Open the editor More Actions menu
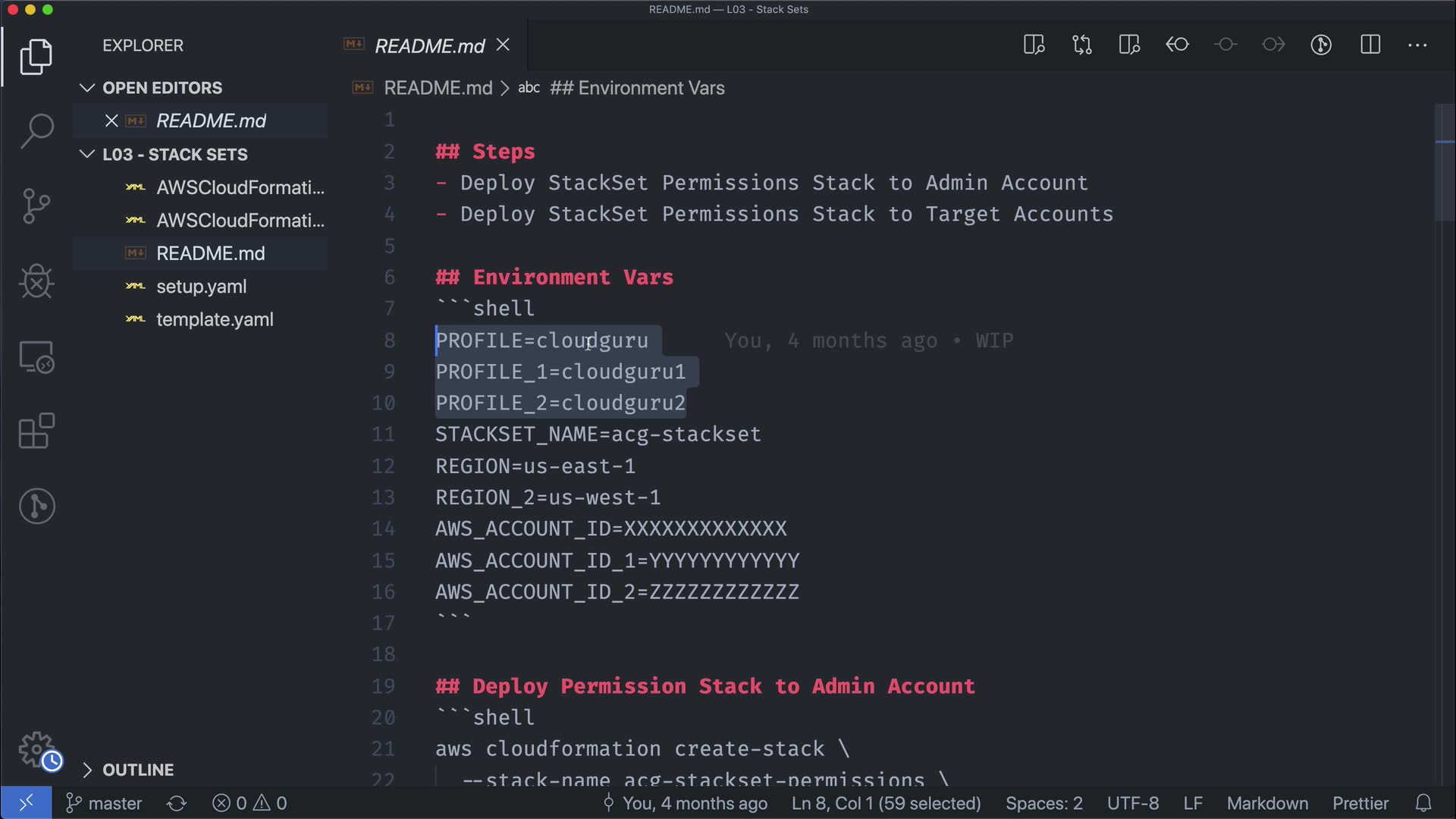 [x=1417, y=45]
